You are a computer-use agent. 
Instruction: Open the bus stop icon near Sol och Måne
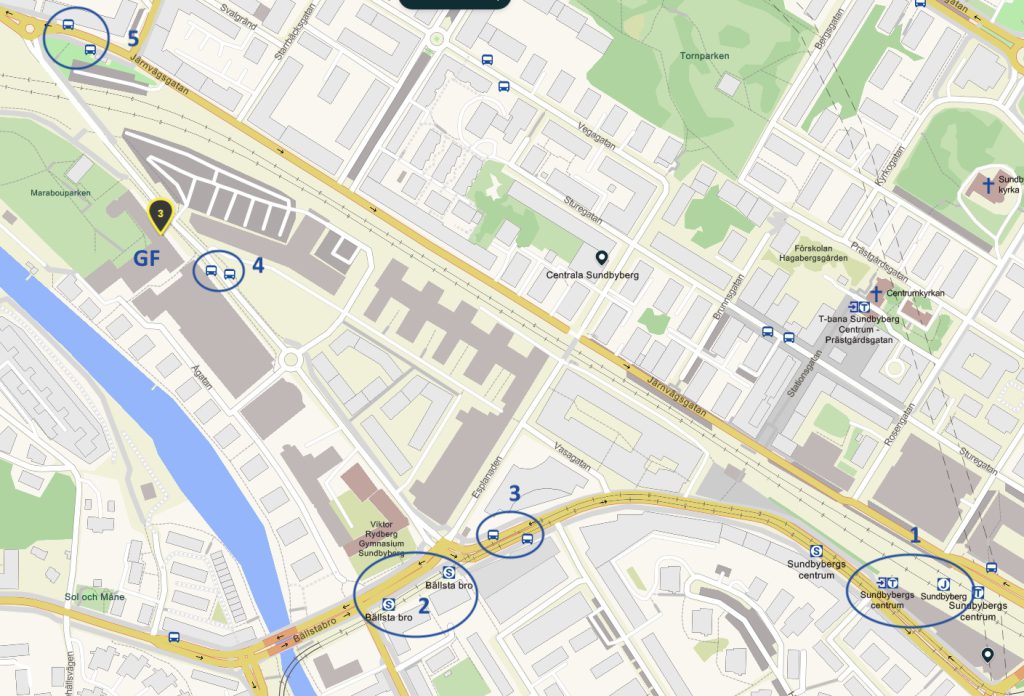pos(174,637)
